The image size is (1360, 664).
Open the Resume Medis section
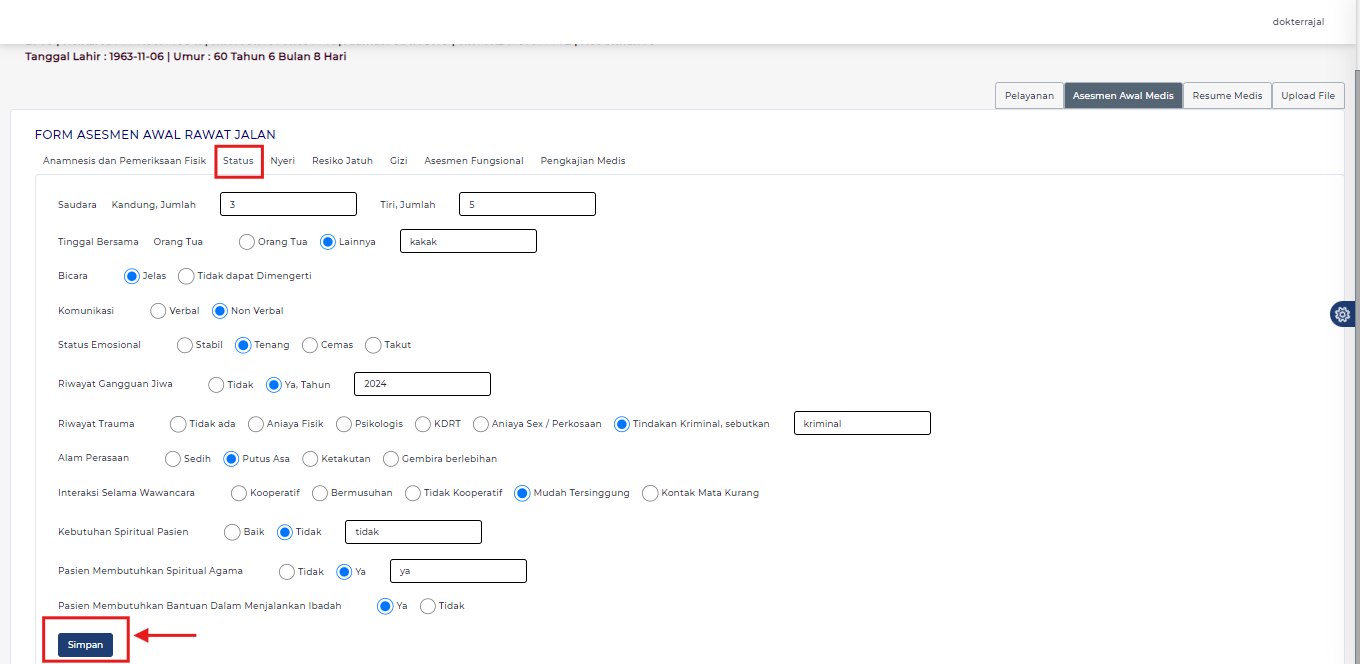pos(1227,96)
